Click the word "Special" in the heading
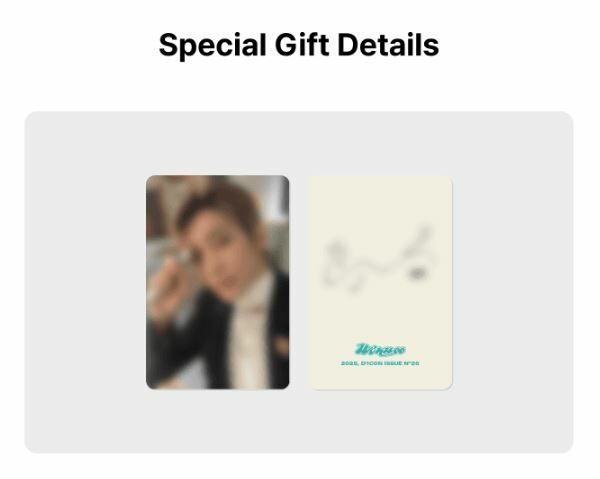The height and width of the screenshot is (479, 600). point(212,45)
